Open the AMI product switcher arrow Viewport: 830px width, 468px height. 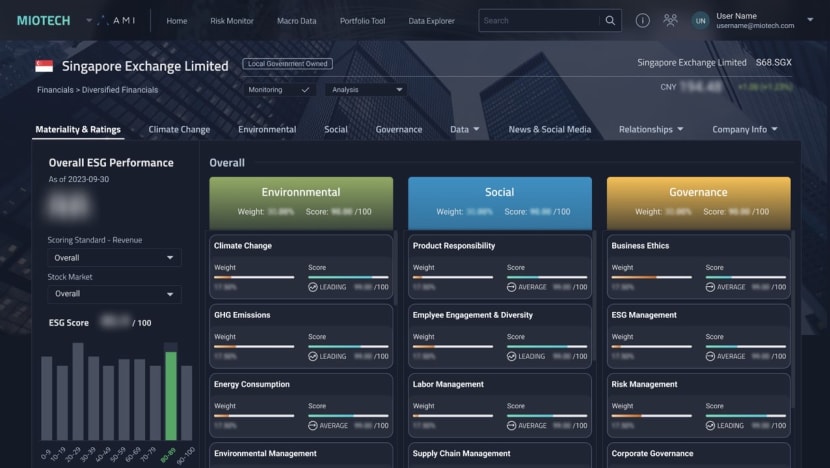pos(89,21)
